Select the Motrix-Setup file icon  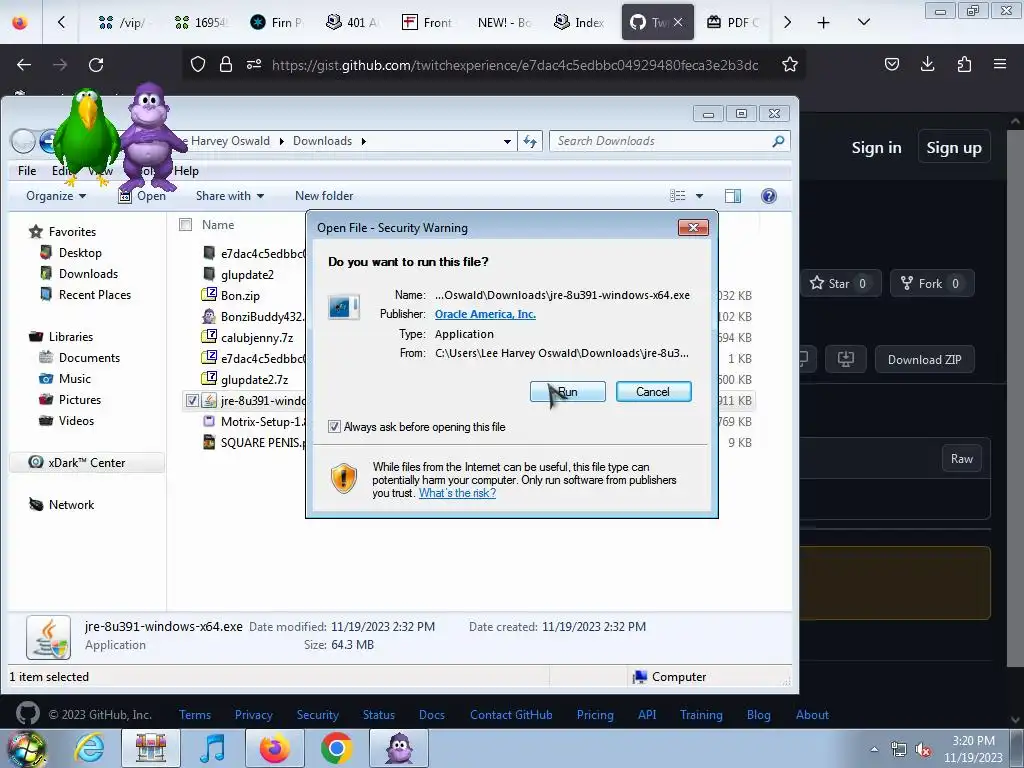click(x=209, y=421)
